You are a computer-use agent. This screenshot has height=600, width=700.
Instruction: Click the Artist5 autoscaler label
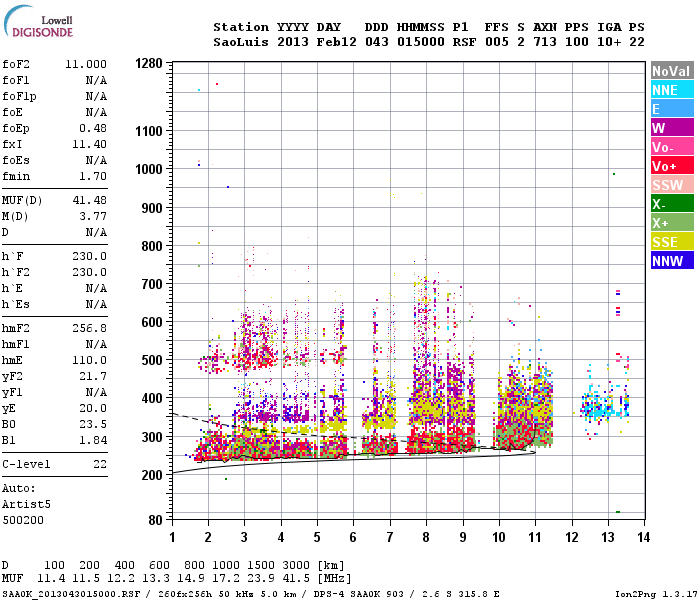(26, 504)
